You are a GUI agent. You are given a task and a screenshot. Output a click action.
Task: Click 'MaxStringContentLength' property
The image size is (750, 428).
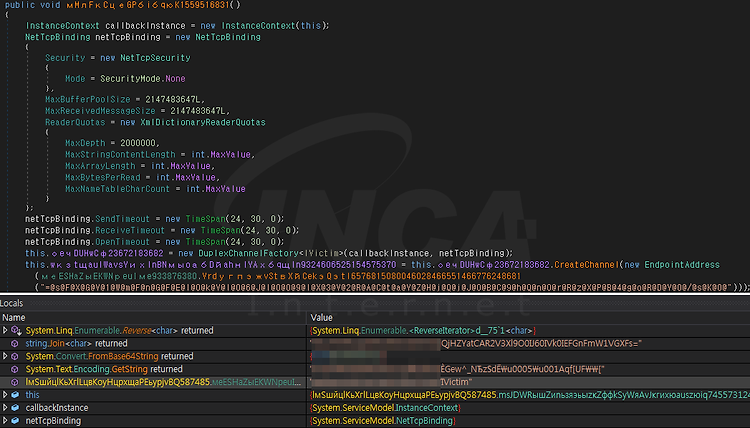tap(120, 154)
